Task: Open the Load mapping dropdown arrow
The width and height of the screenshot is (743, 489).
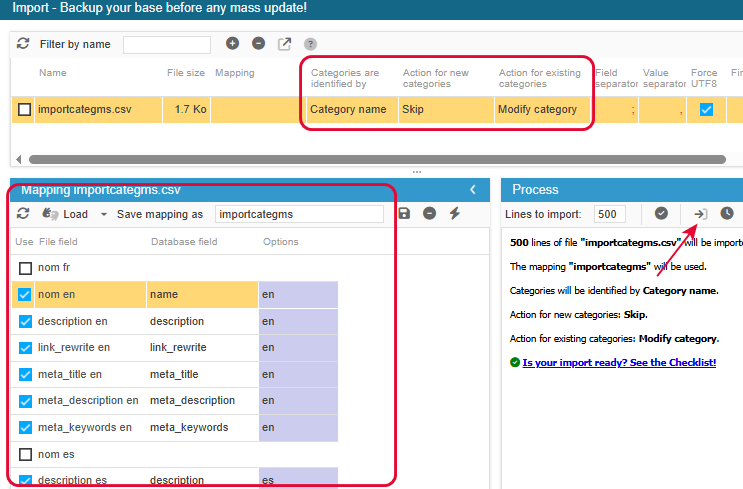Action: 104,215
